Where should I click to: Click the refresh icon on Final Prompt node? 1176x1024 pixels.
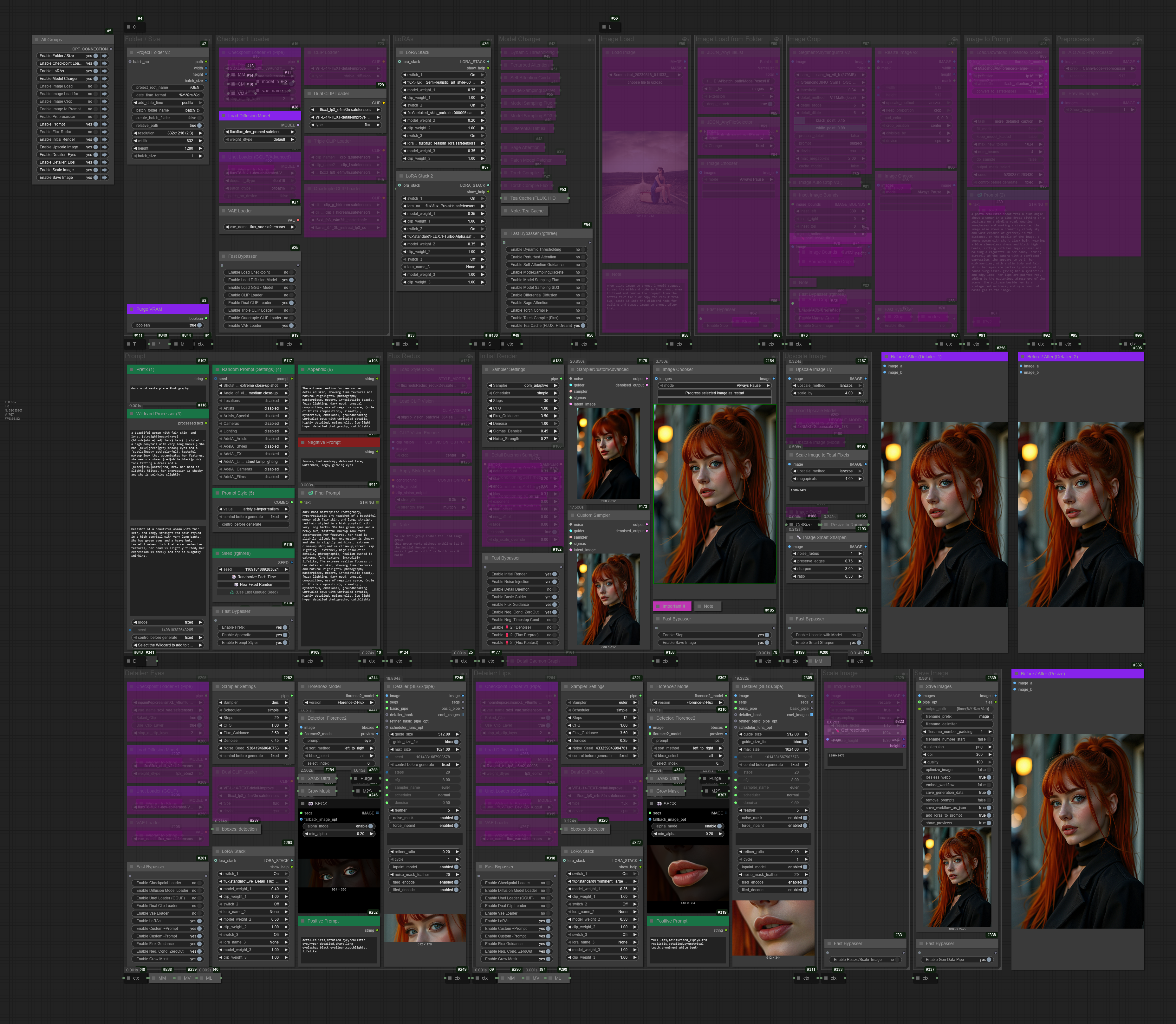(310, 493)
